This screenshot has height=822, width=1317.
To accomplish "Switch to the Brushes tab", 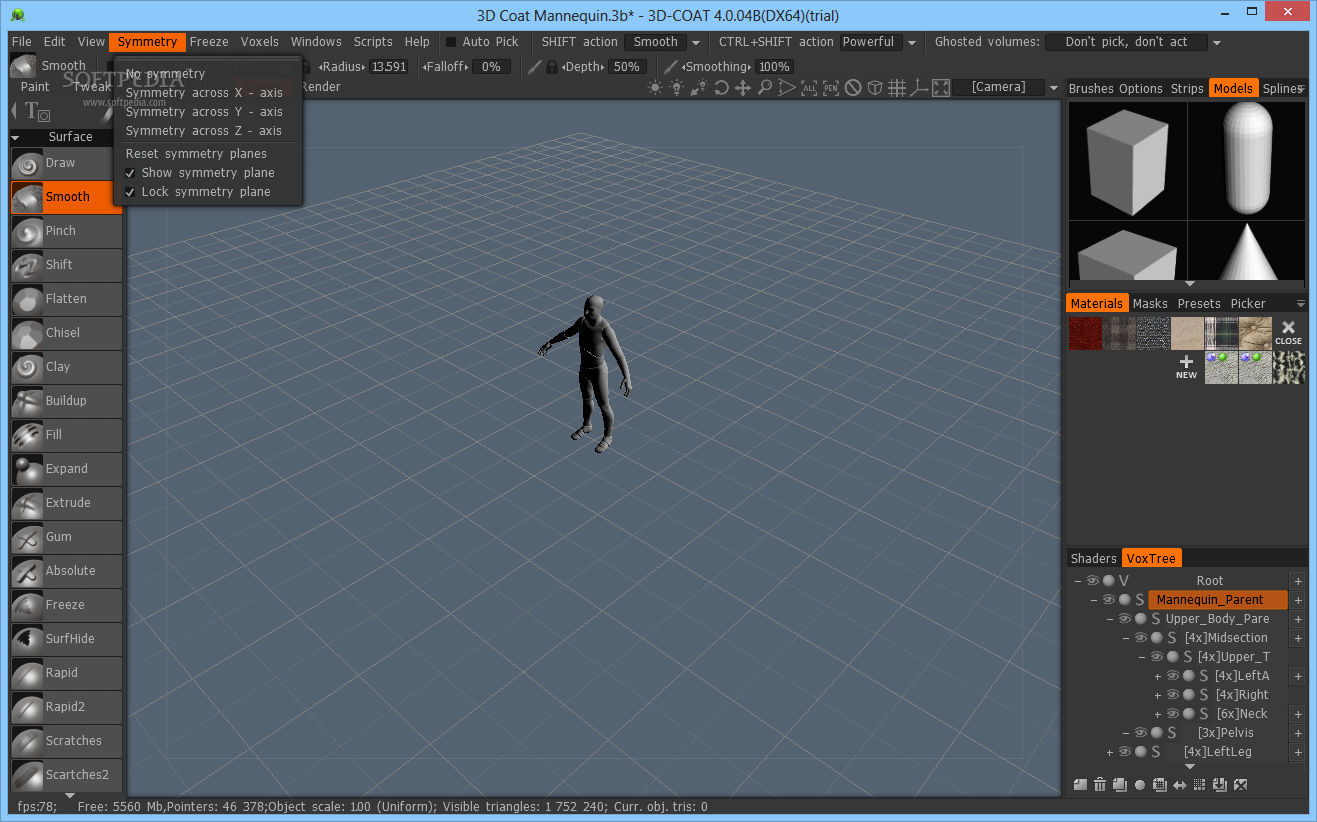I will pyautogui.click(x=1091, y=89).
